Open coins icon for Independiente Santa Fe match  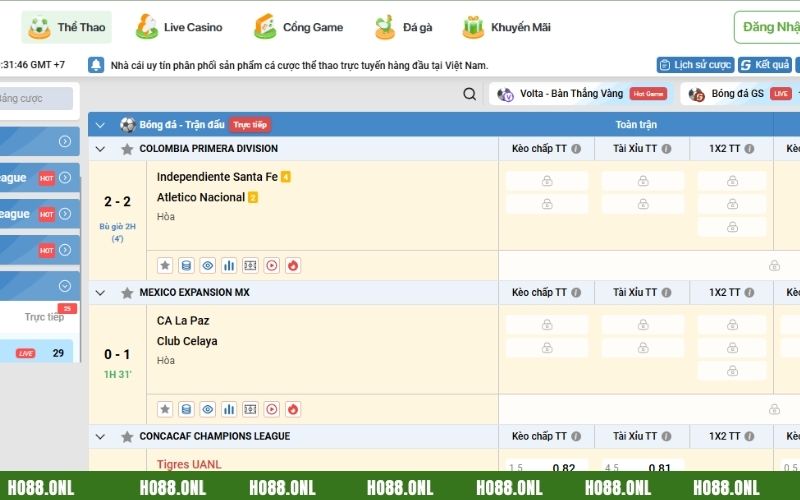(x=186, y=265)
